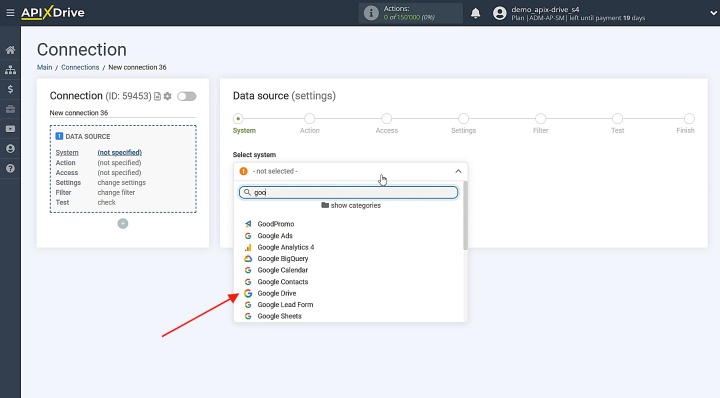Click the Google Drive G icon
Viewport: 720px width, 398px height.
pyautogui.click(x=248, y=293)
